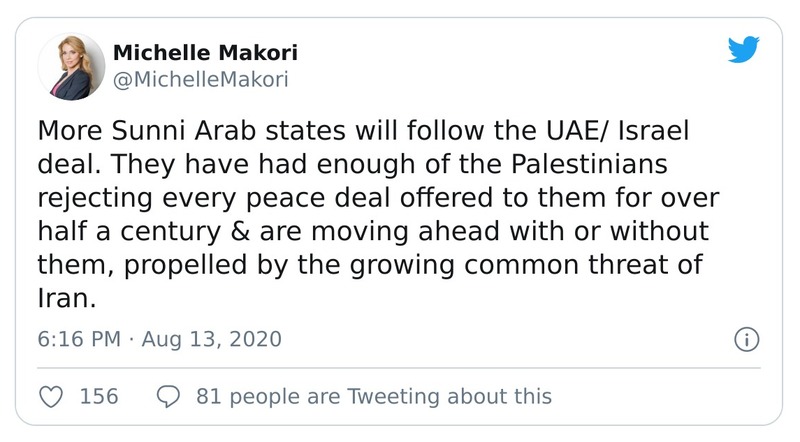Click the 6:16 PM timestamp
The height and width of the screenshot is (442, 800).
tap(75, 340)
